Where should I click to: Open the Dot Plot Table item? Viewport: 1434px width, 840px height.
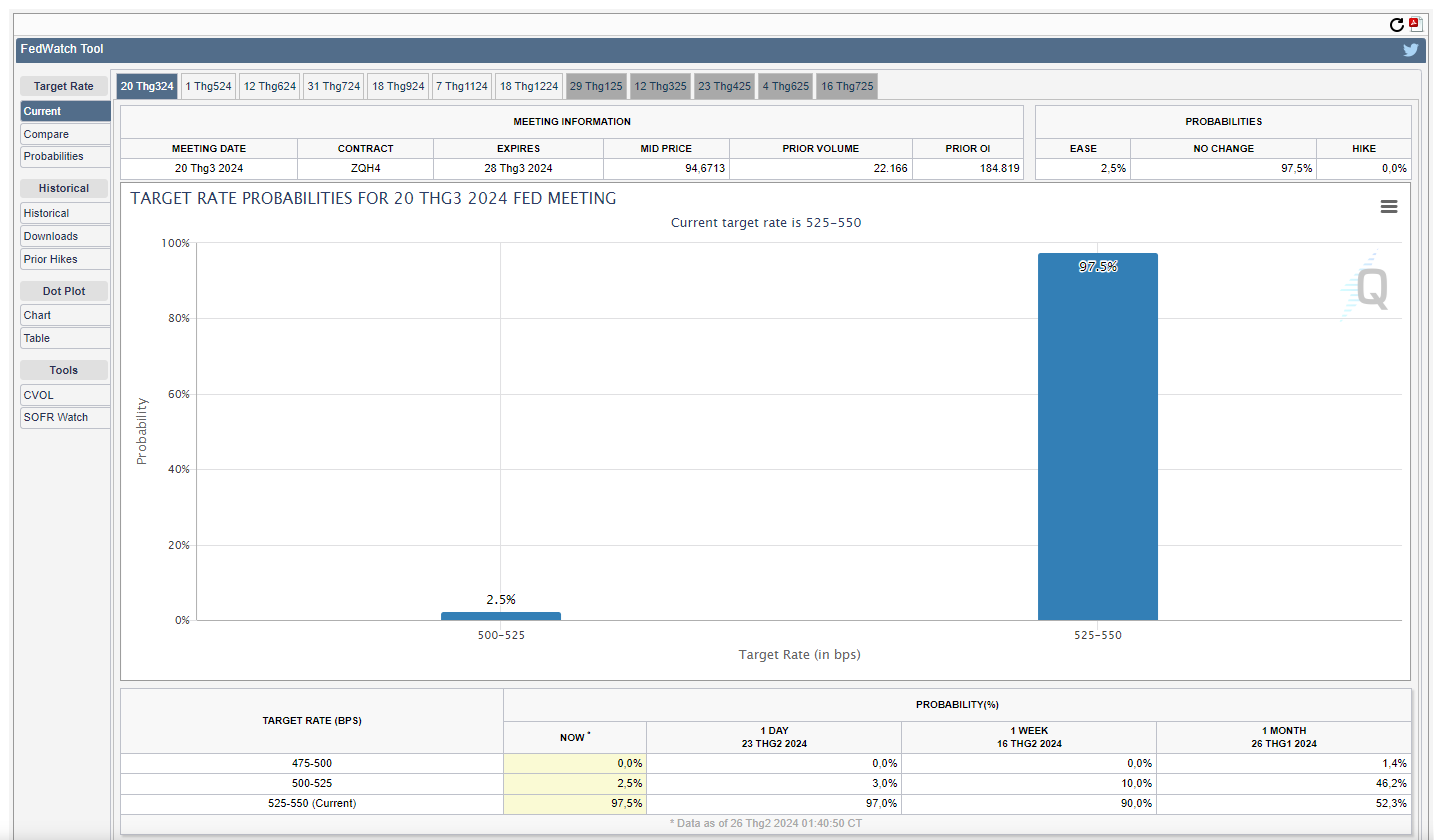point(65,338)
